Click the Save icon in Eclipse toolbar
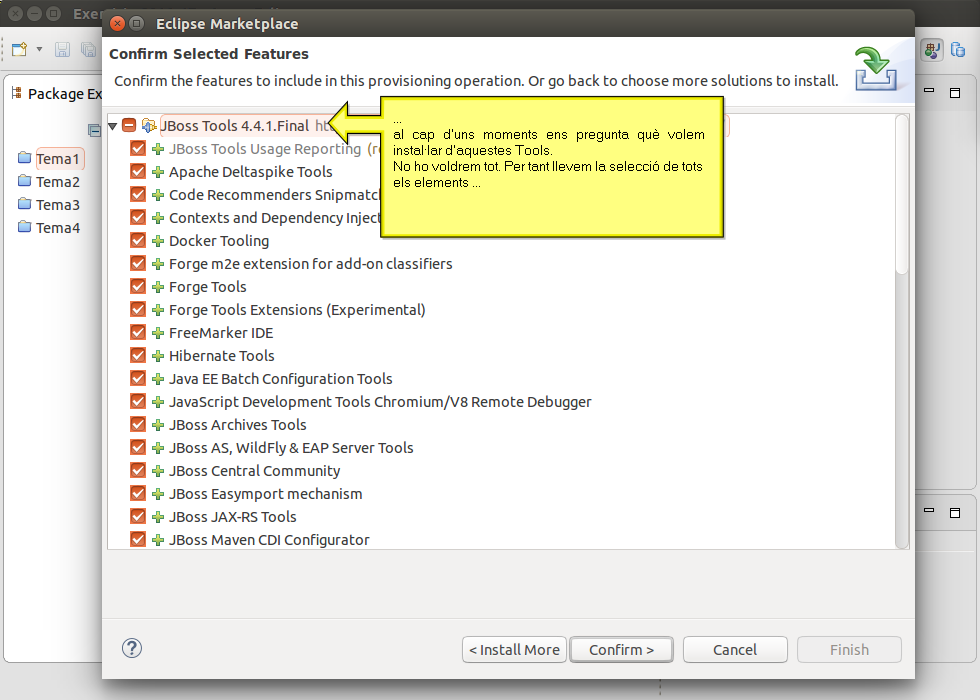This screenshot has height=700, width=980. [x=62, y=49]
